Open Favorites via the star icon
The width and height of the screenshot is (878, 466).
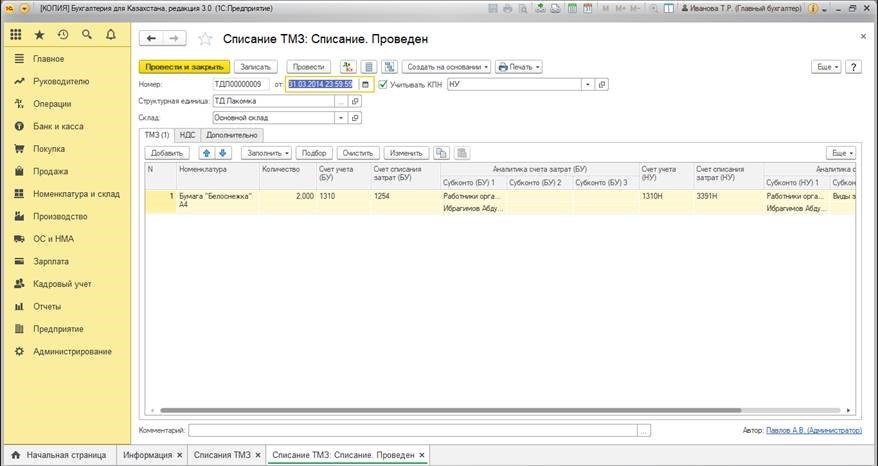point(39,35)
